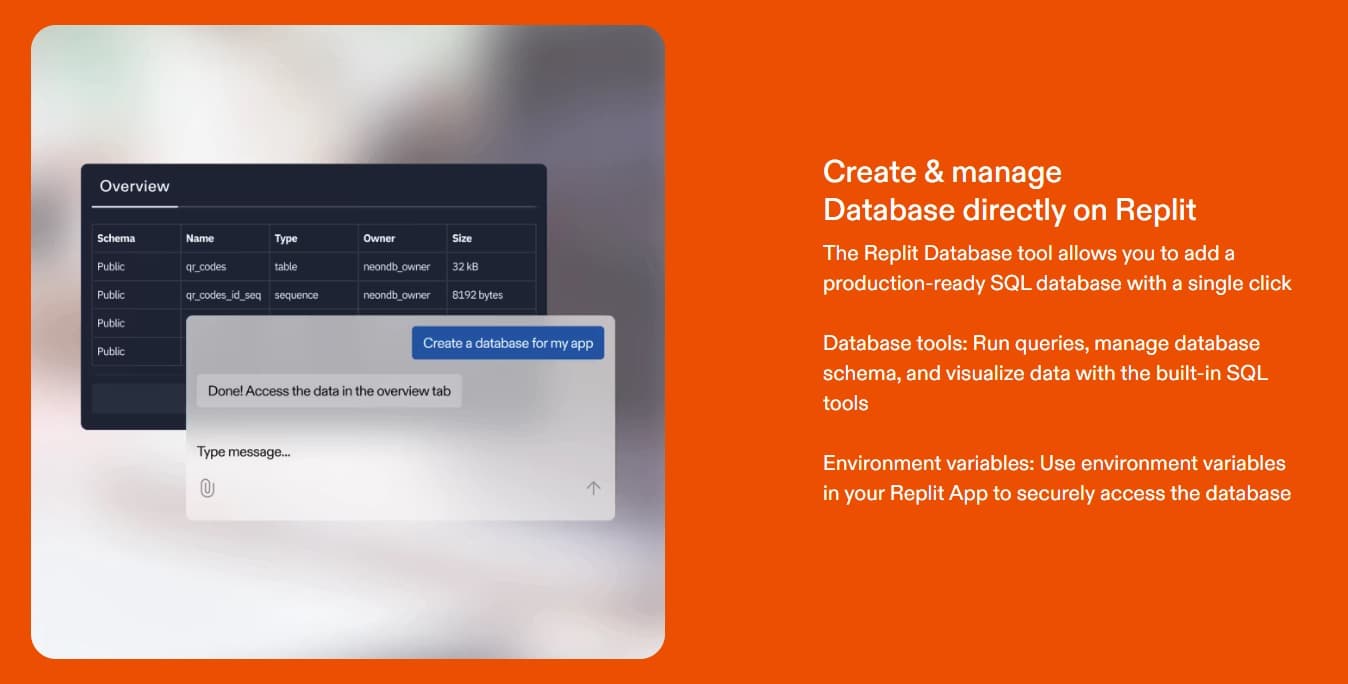Click the 'Done! Access the data' assistant message
Screen dimensions: 1348x684
pos(330,390)
